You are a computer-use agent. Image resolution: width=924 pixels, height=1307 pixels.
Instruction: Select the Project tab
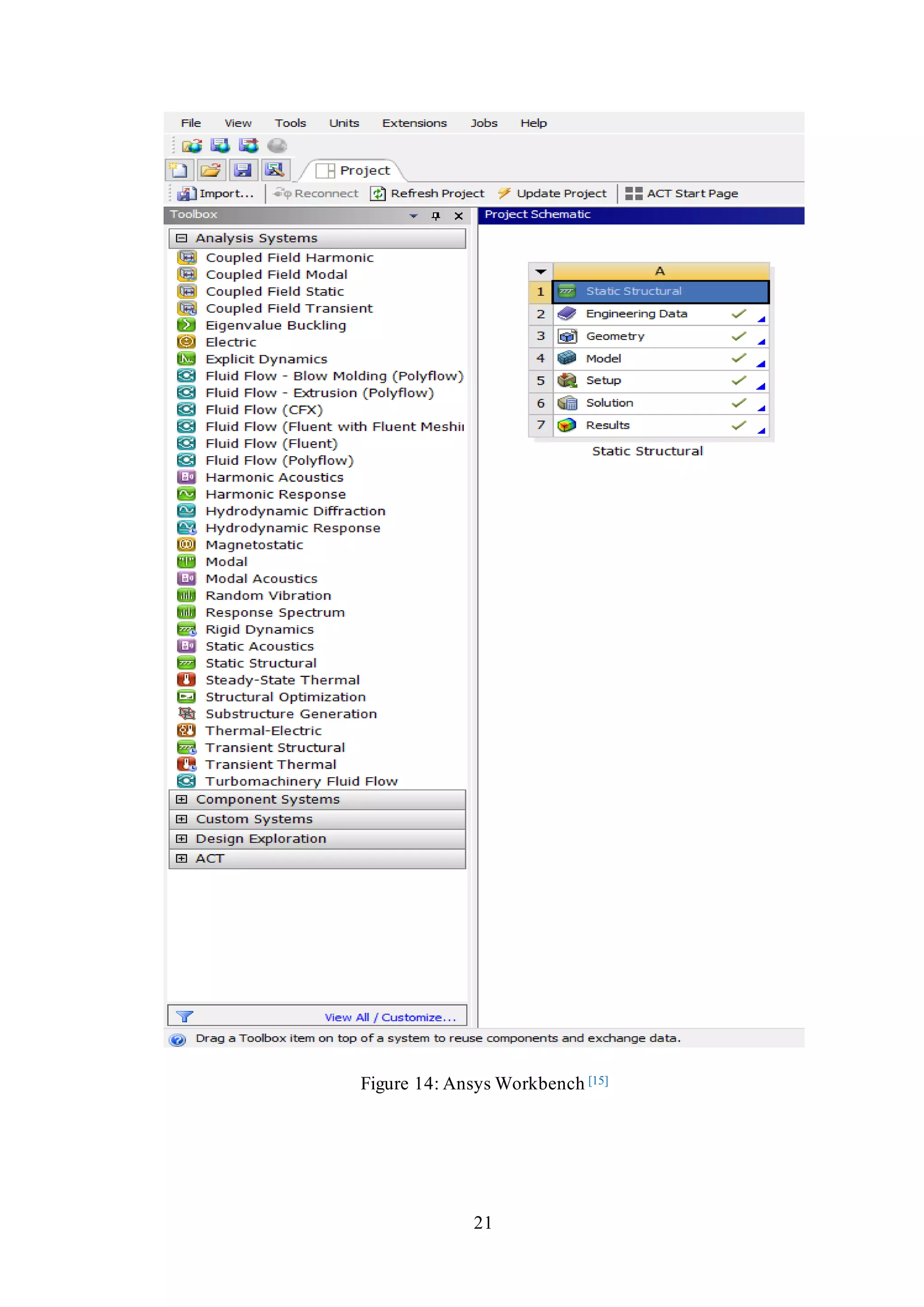(355, 170)
